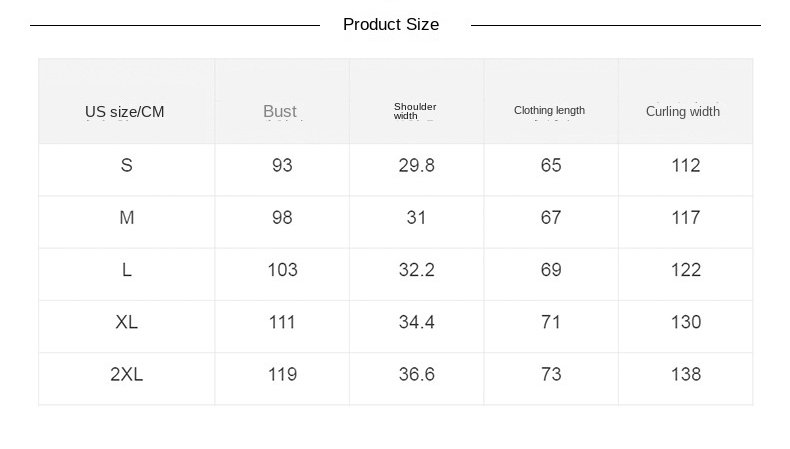The height and width of the screenshot is (449, 790).
Task: Select curling width value 122
Action: point(686,270)
